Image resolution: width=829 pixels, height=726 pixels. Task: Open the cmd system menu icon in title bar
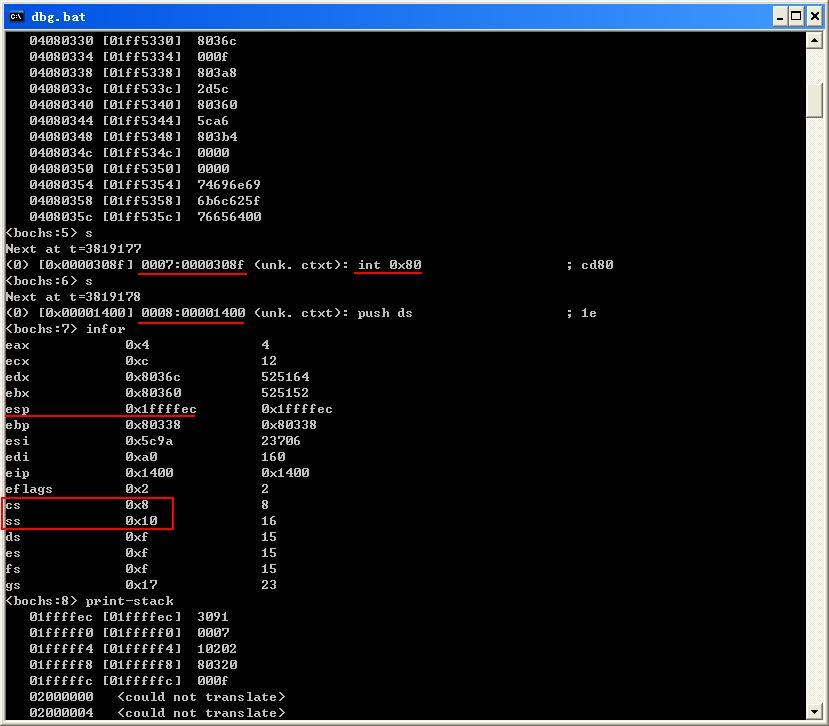click(16, 16)
